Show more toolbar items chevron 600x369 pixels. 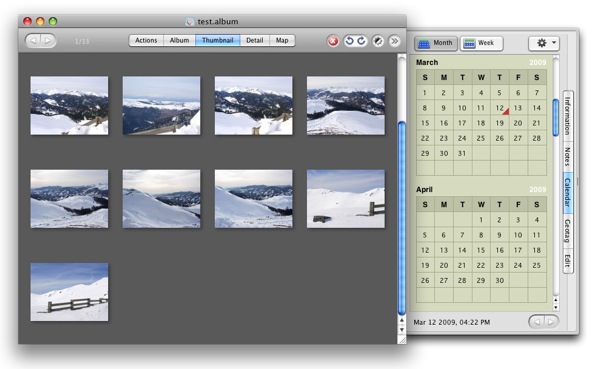coord(394,41)
